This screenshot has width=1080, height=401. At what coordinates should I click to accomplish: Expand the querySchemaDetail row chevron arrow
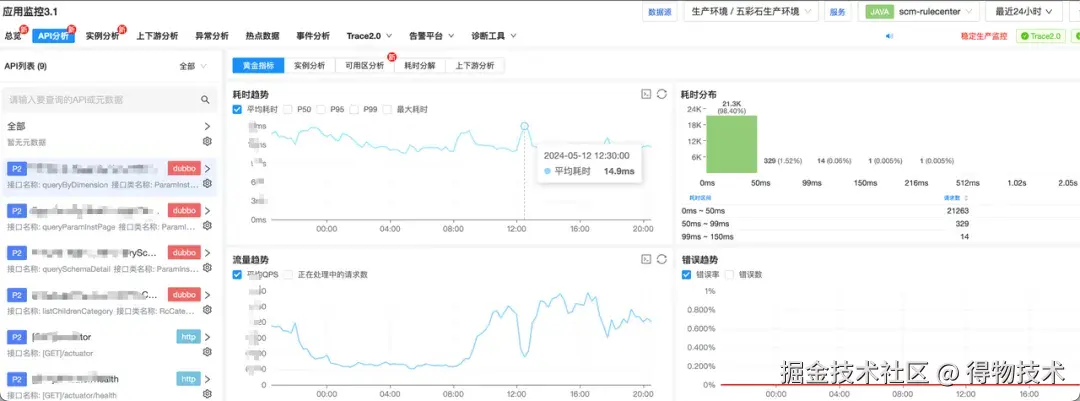pos(207,253)
